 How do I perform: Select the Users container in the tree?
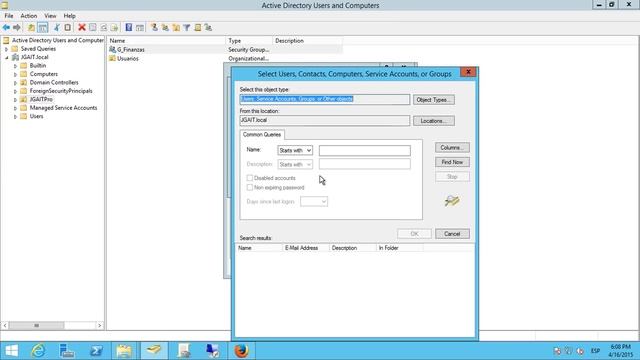36,116
